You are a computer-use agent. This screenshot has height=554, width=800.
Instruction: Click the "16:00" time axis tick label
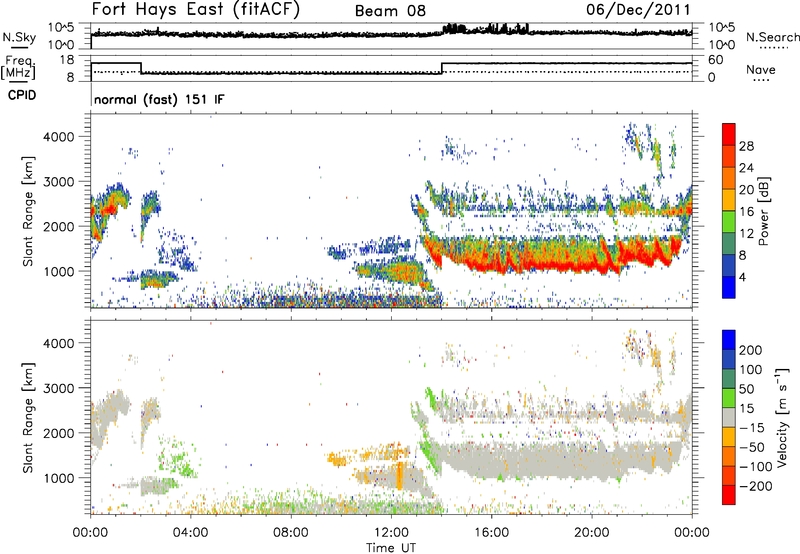pos(492,533)
